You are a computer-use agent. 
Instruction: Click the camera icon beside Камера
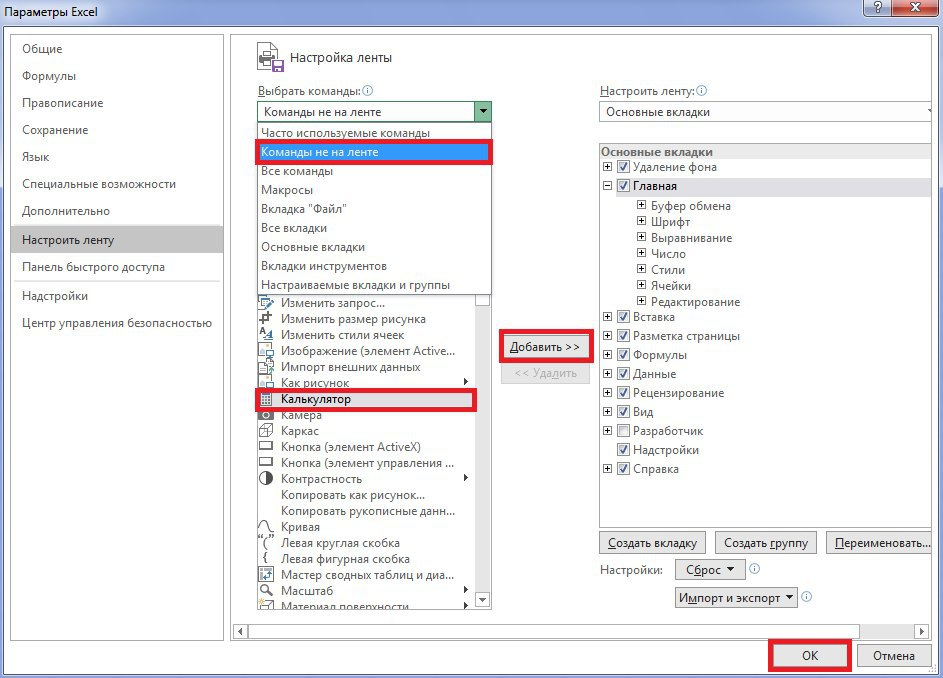[x=266, y=415]
